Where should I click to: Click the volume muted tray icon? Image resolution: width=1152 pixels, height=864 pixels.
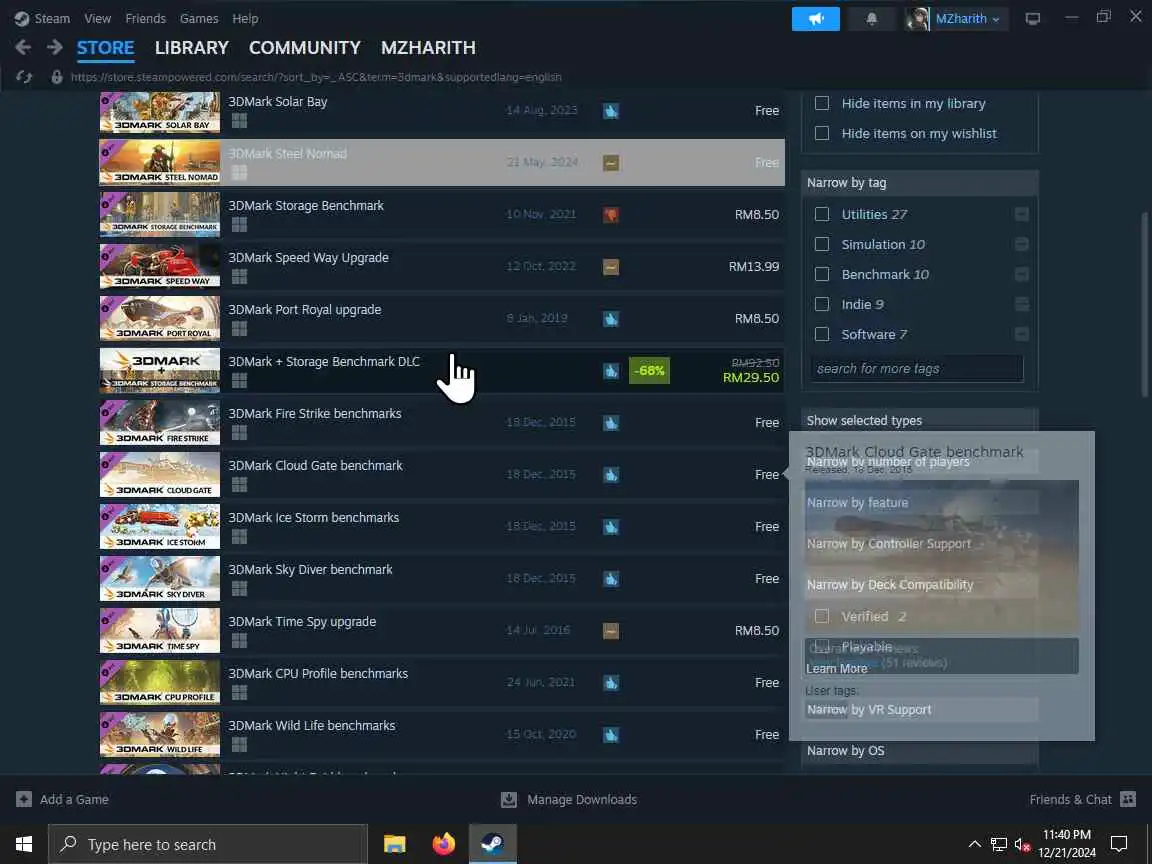[1022, 845]
